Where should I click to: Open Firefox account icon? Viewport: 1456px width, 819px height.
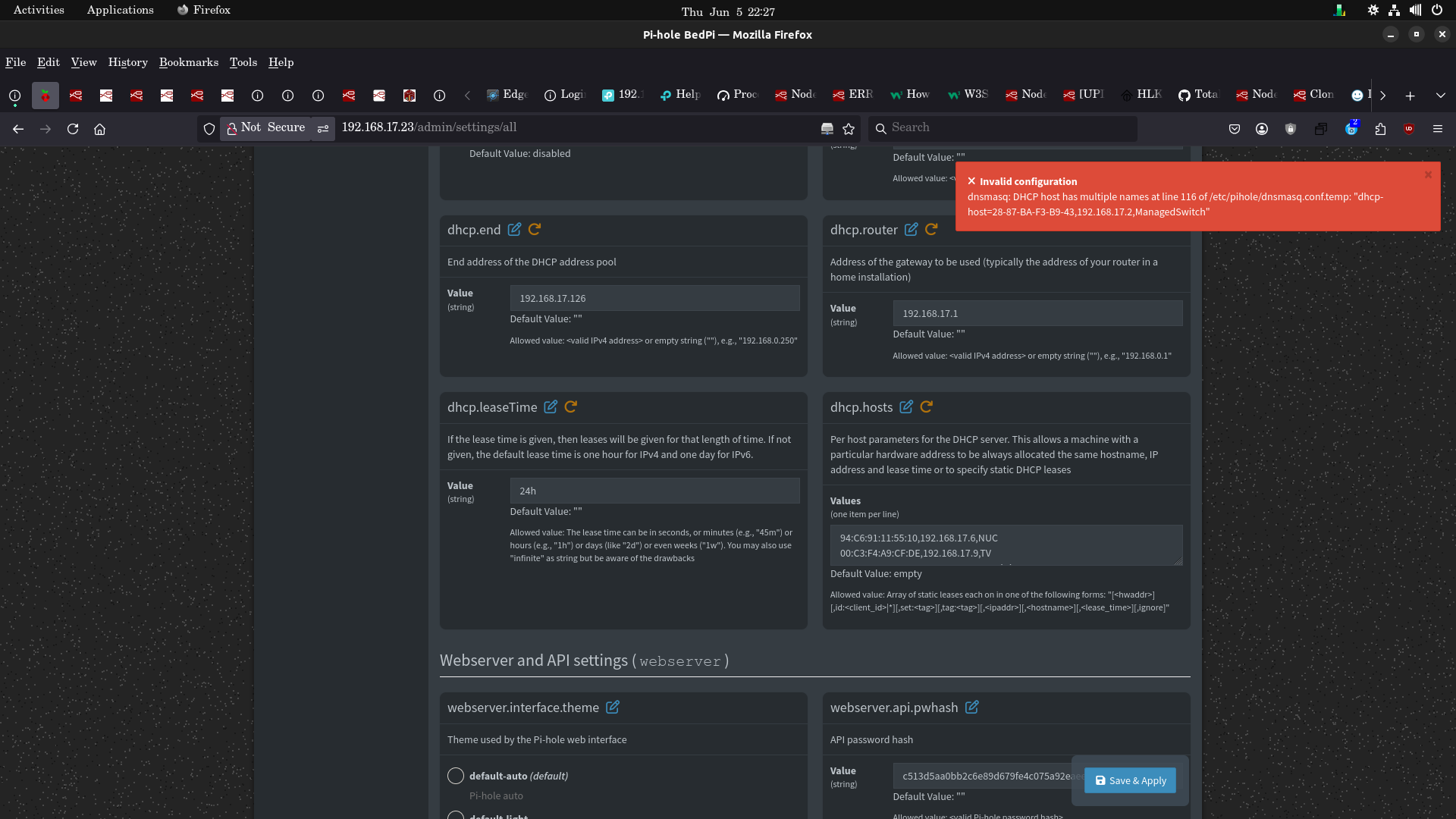click(x=1262, y=129)
